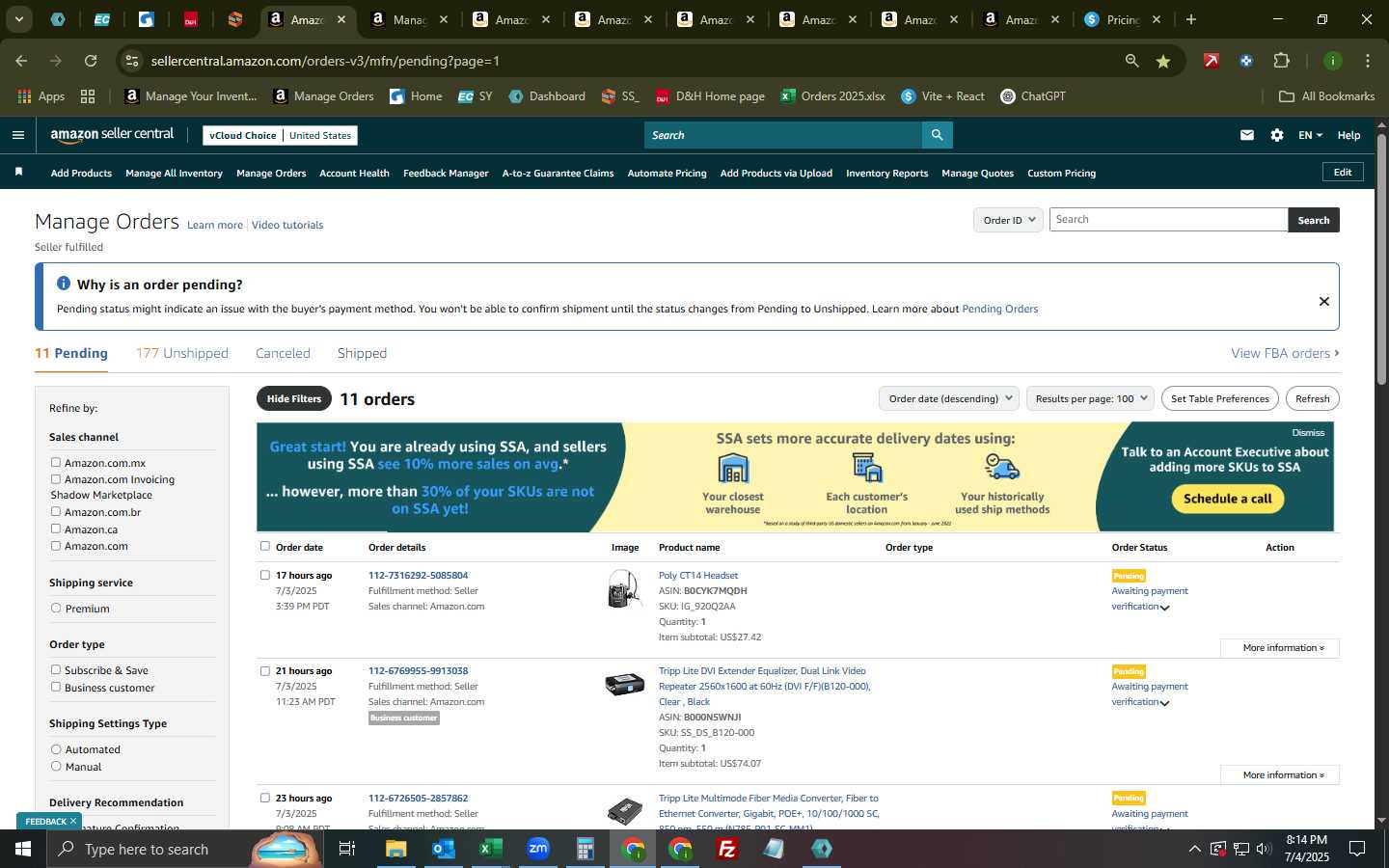This screenshot has height=868, width=1389.
Task: Click the Refresh orders button
Action: pyautogui.click(x=1312, y=398)
